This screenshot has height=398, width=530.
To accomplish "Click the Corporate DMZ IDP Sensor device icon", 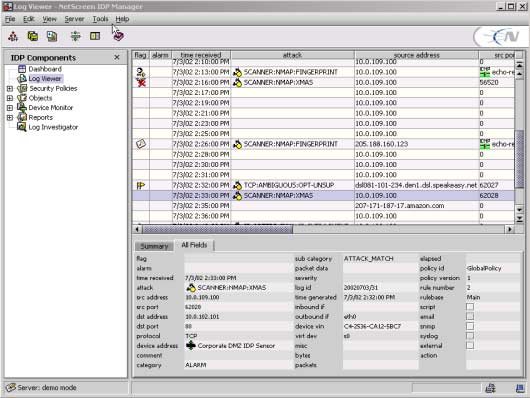I will click(191, 346).
